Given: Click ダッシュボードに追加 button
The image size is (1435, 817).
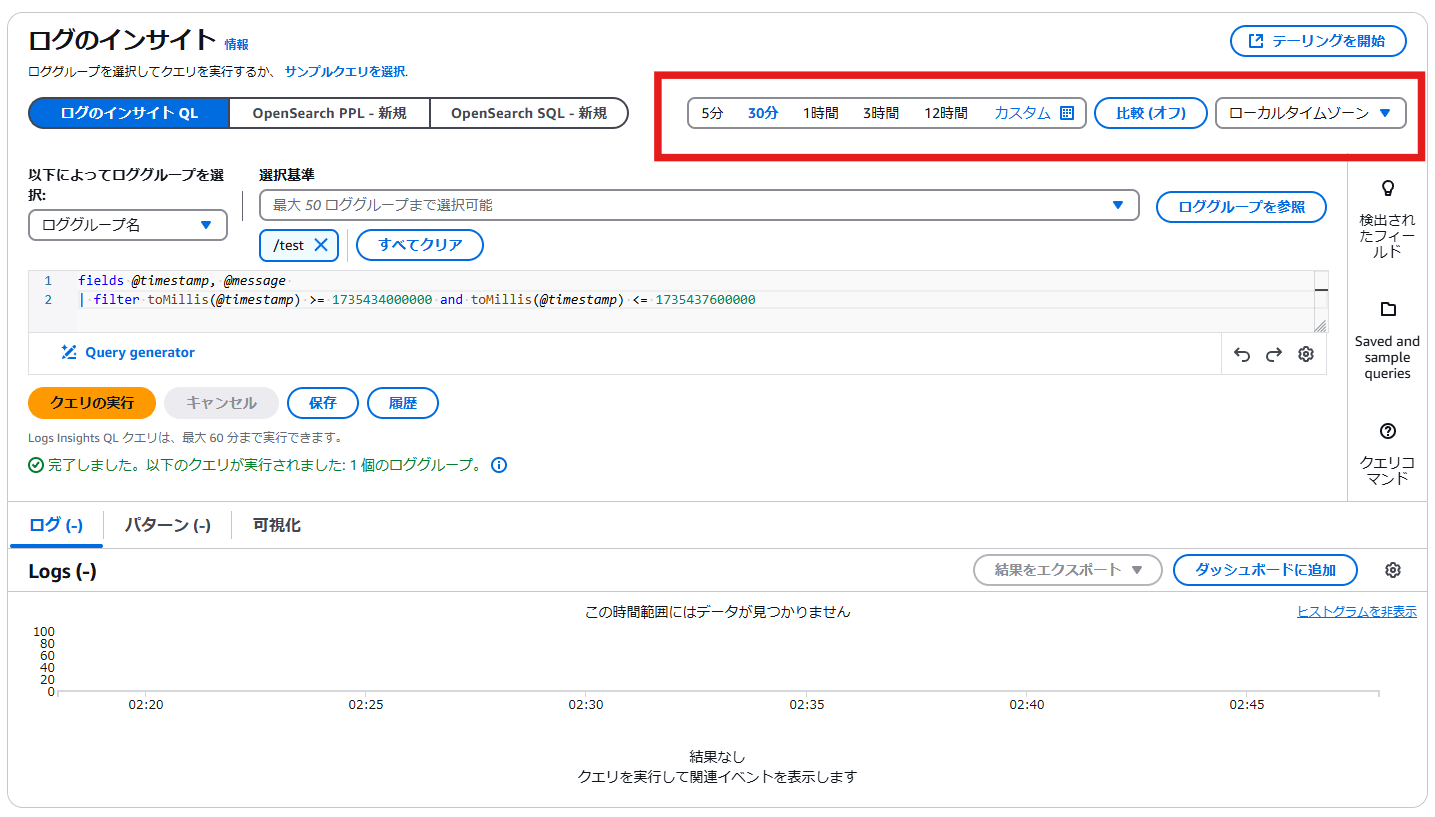Looking at the screenshot, I should pos(1265,570).
